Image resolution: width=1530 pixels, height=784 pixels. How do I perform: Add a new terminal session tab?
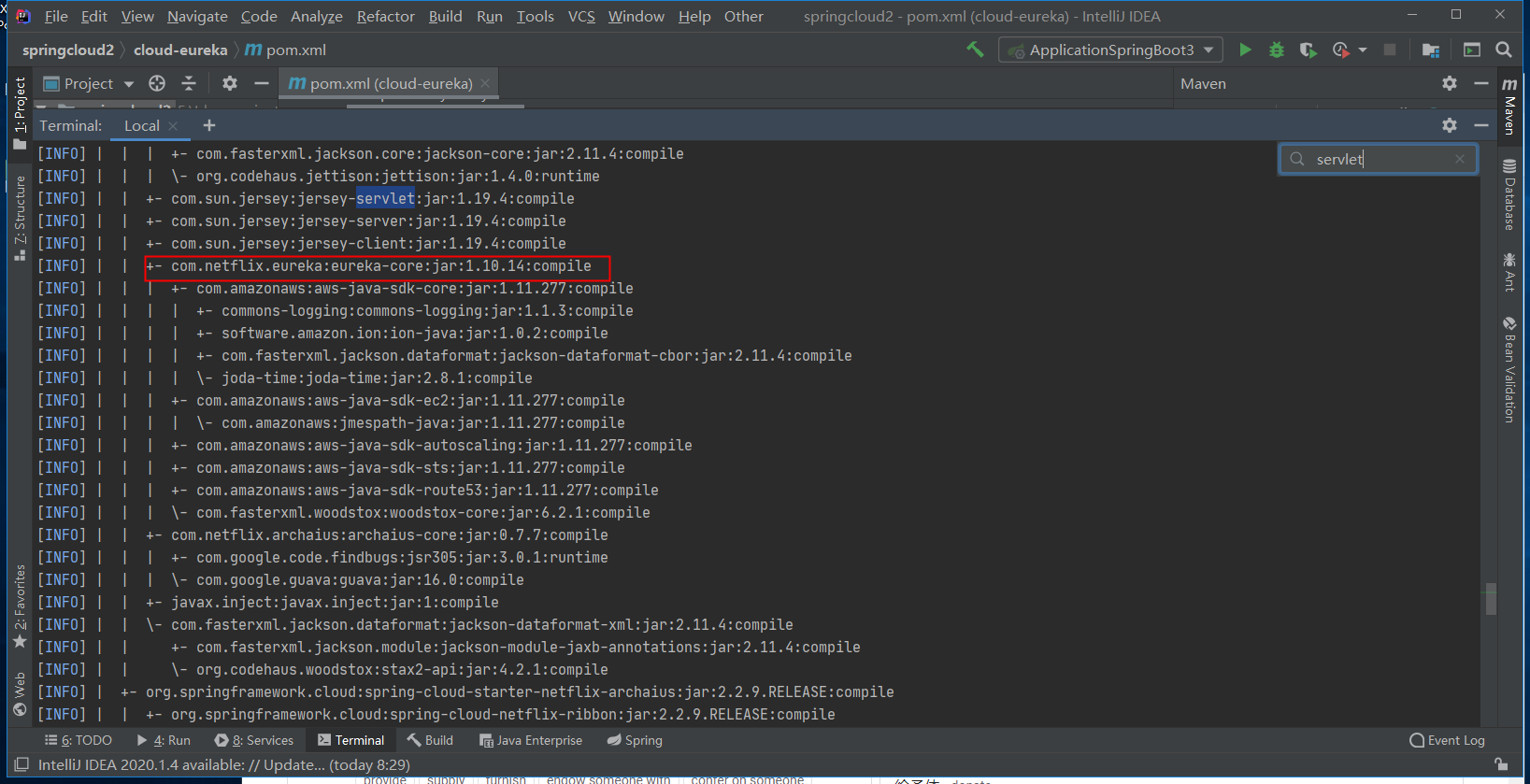[x=209, y=125]
